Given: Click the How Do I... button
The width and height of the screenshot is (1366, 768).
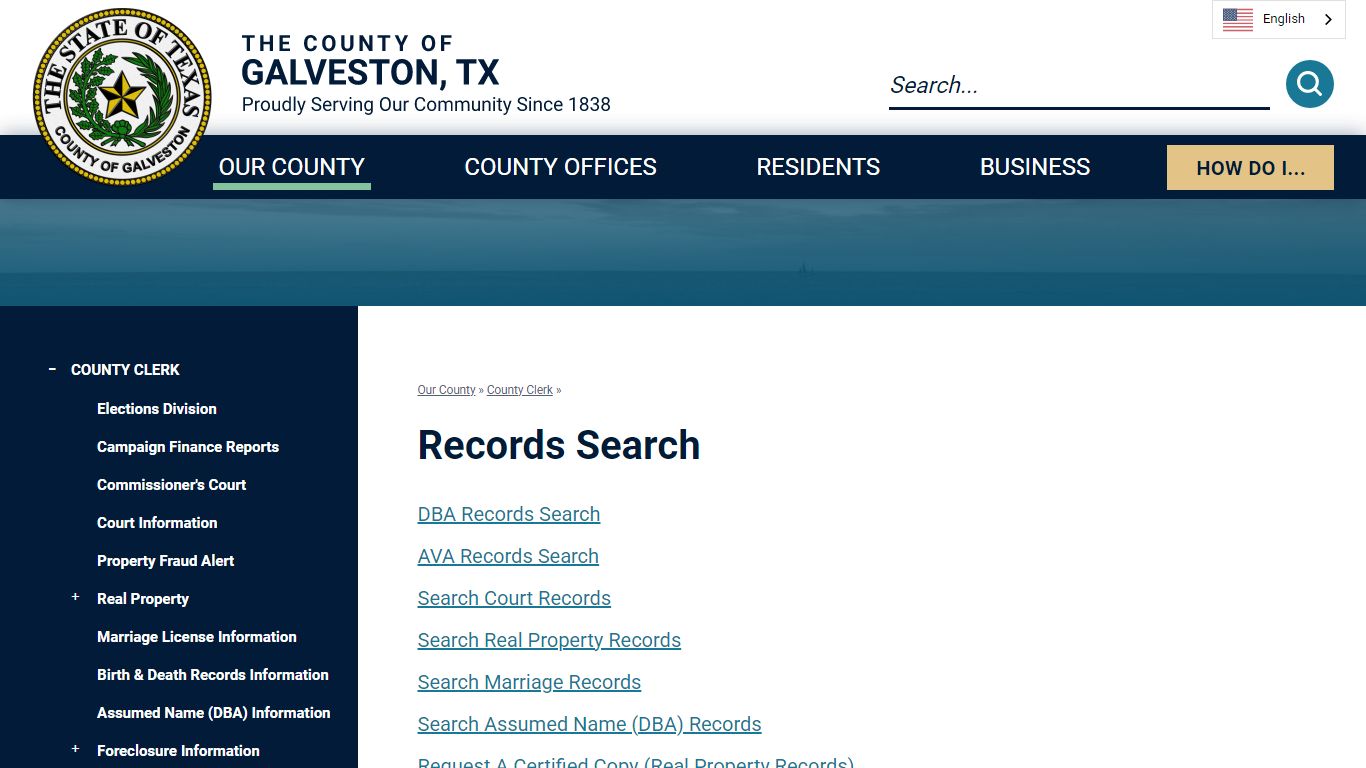Looking at the screenshot, I should click(x=1250, y=168).
